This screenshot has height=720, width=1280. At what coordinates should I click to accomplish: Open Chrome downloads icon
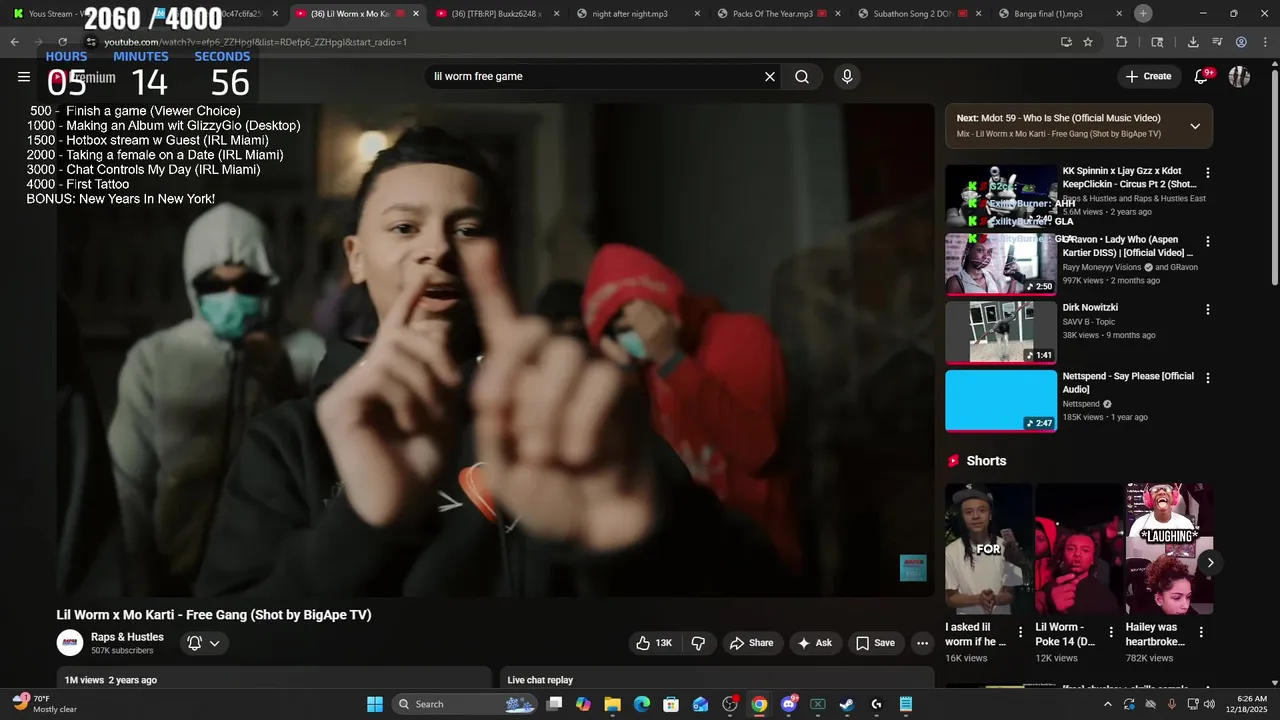[x=1193, y=42]
